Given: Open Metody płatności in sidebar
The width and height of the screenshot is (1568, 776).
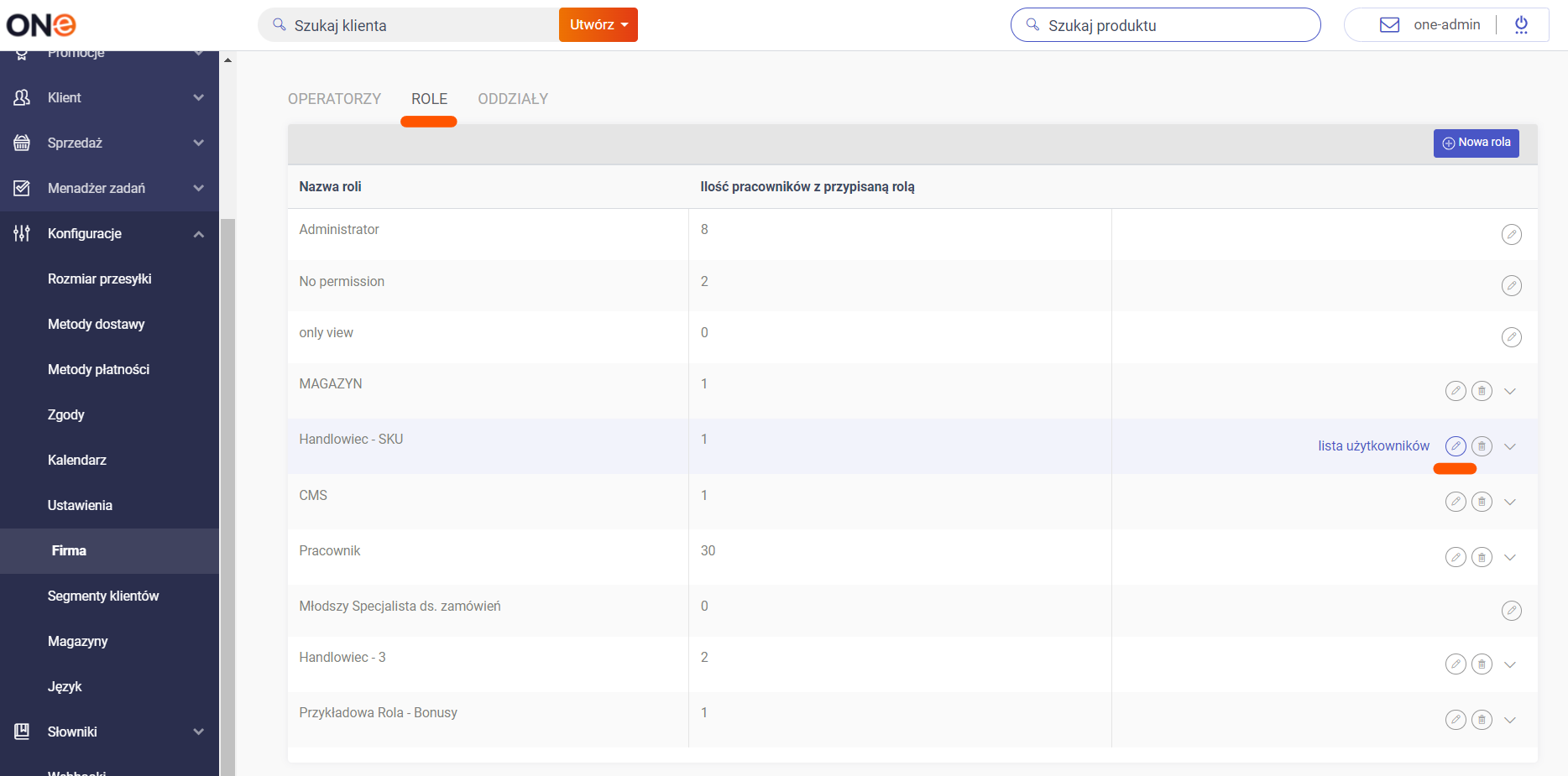Looking at the screenshot, I should 99,369.
